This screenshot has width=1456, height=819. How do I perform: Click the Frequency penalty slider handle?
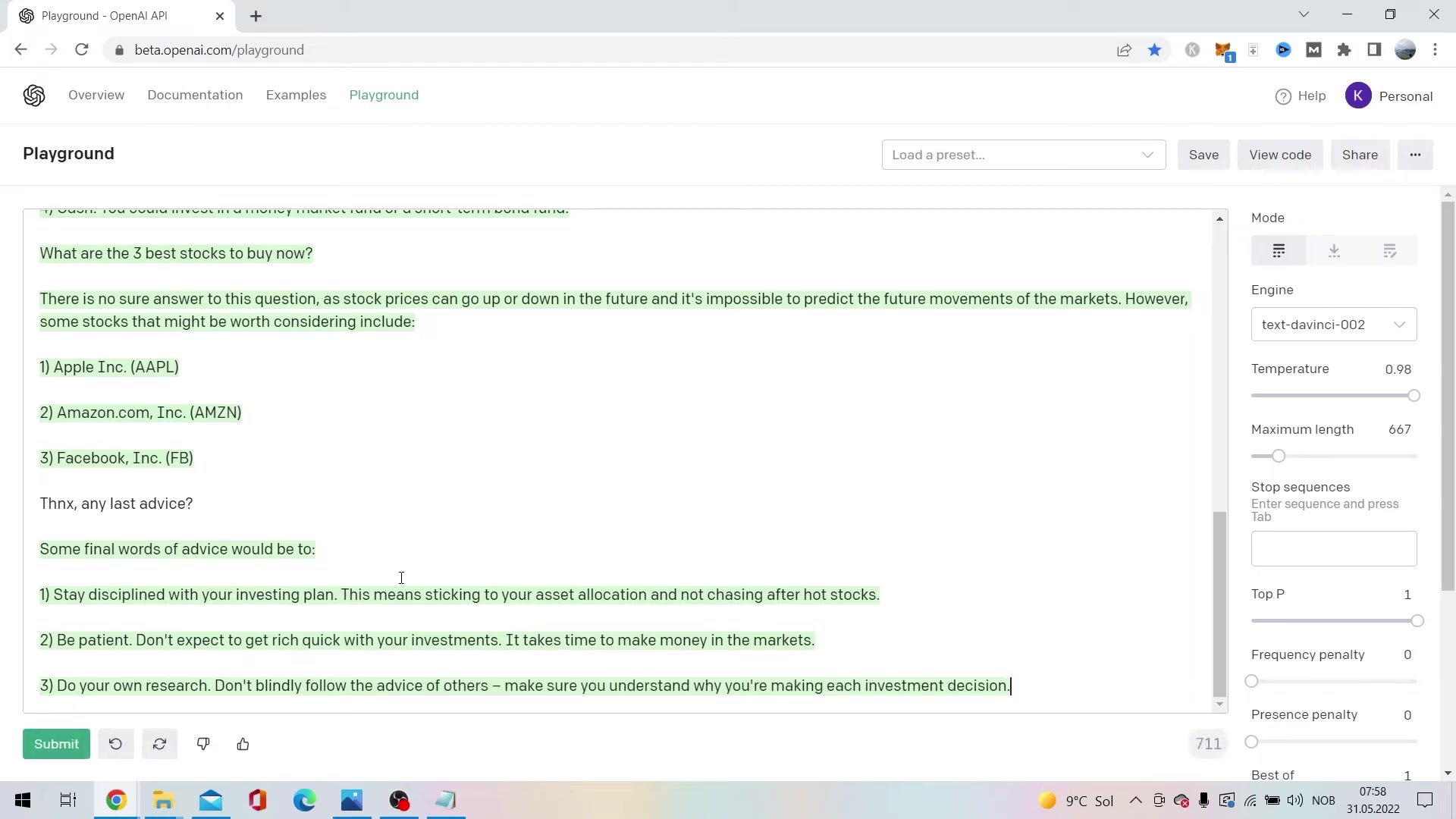(x=1252, y=681)
